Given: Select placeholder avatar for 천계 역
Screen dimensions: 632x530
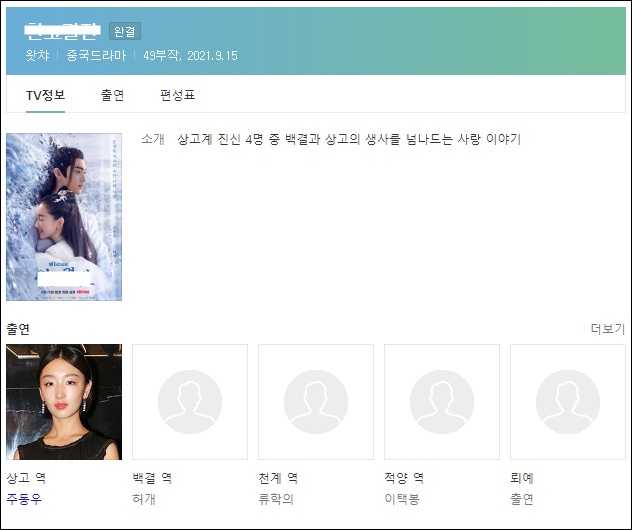Looking at the screenshot, I should click(x=316, y=402).
